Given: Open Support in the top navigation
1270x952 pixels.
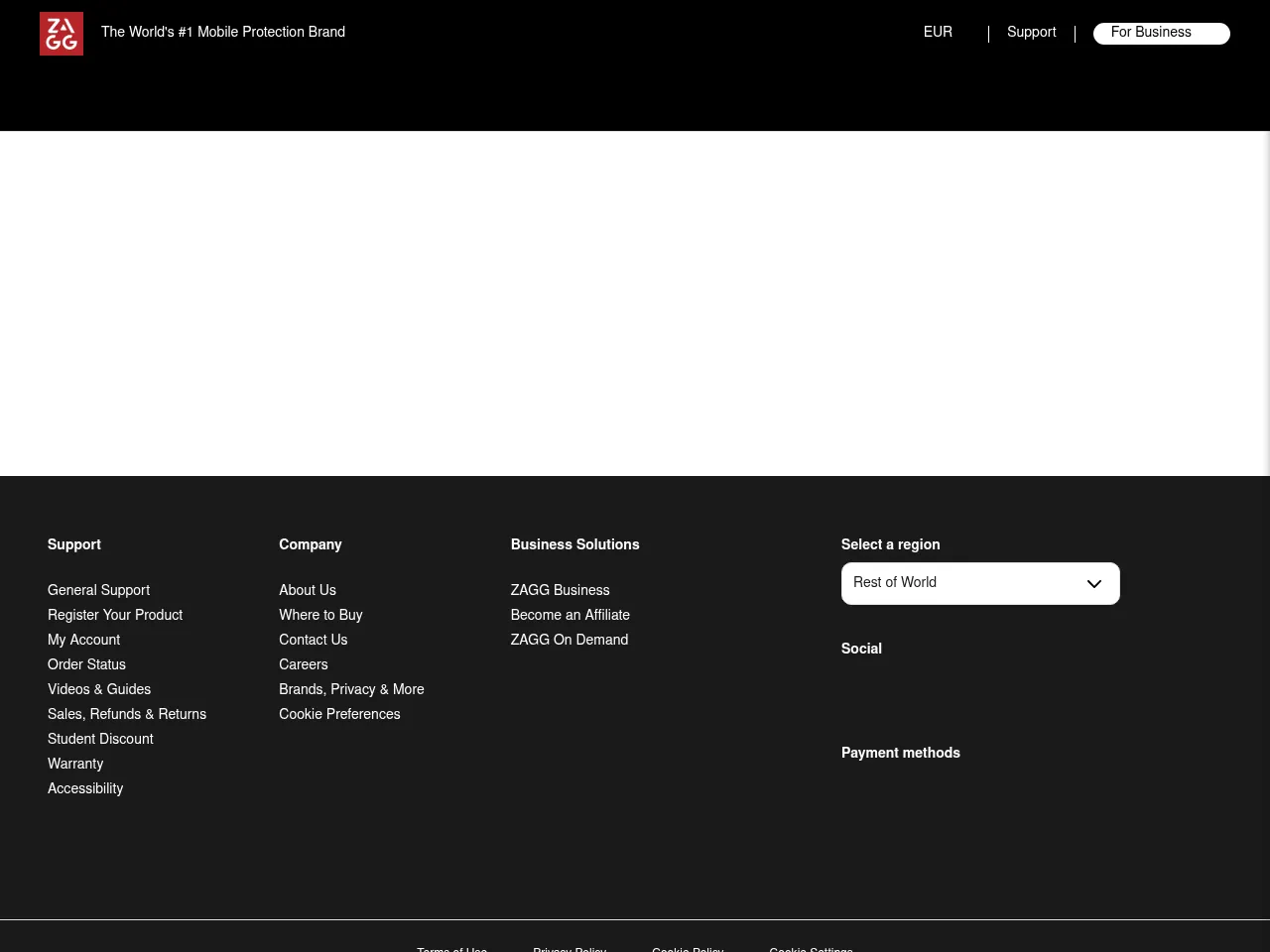Looking at the screenshot, I should click(x=1031, y=32).
